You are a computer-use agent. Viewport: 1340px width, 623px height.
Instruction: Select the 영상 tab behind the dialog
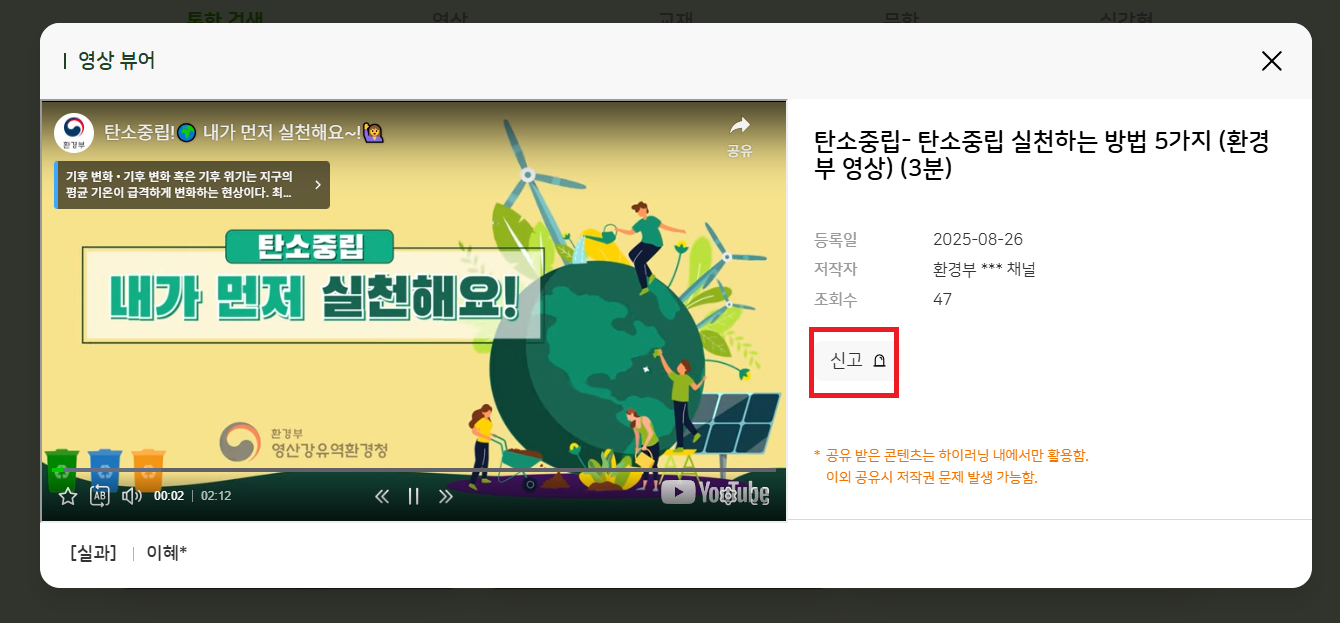click(x=450, y=17)
